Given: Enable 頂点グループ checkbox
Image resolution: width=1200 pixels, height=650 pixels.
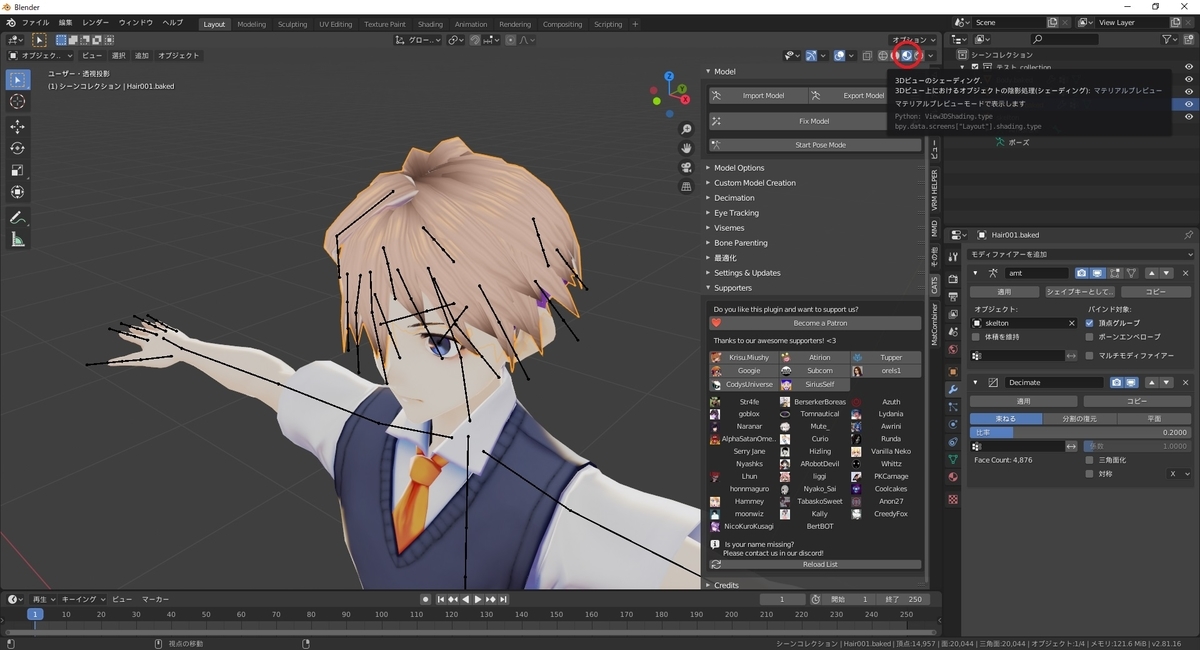Looking at the screenshot, I should [x=1090, y=323].
